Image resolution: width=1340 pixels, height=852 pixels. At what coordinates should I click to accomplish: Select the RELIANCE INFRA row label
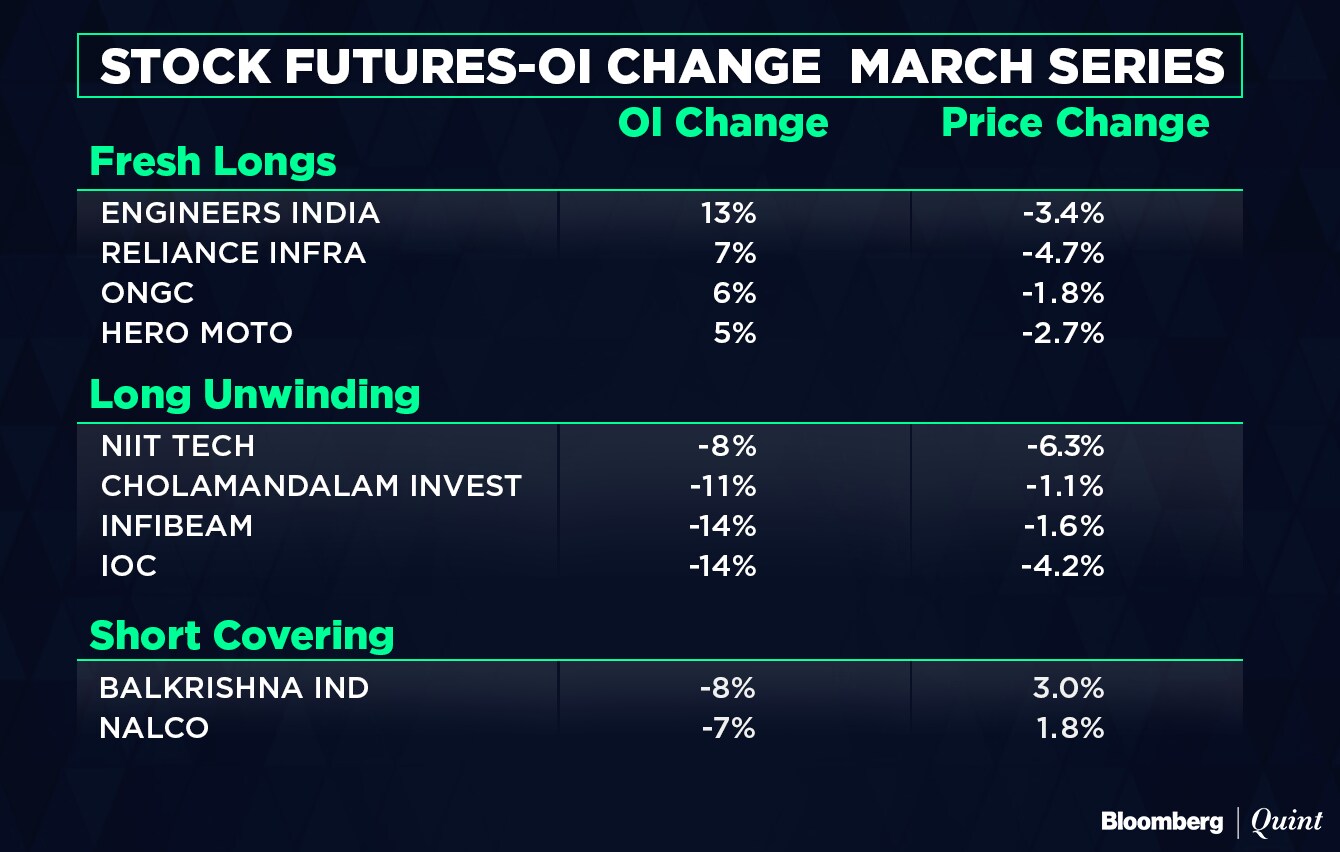233,253
